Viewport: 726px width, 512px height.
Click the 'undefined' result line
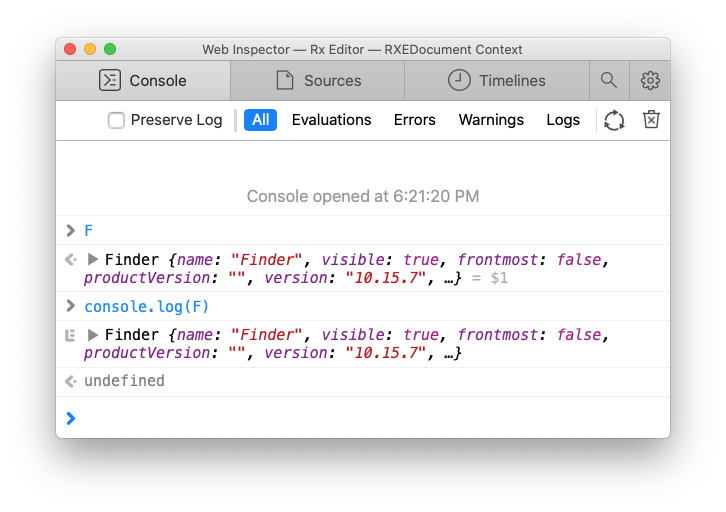(x=124, y=381)
